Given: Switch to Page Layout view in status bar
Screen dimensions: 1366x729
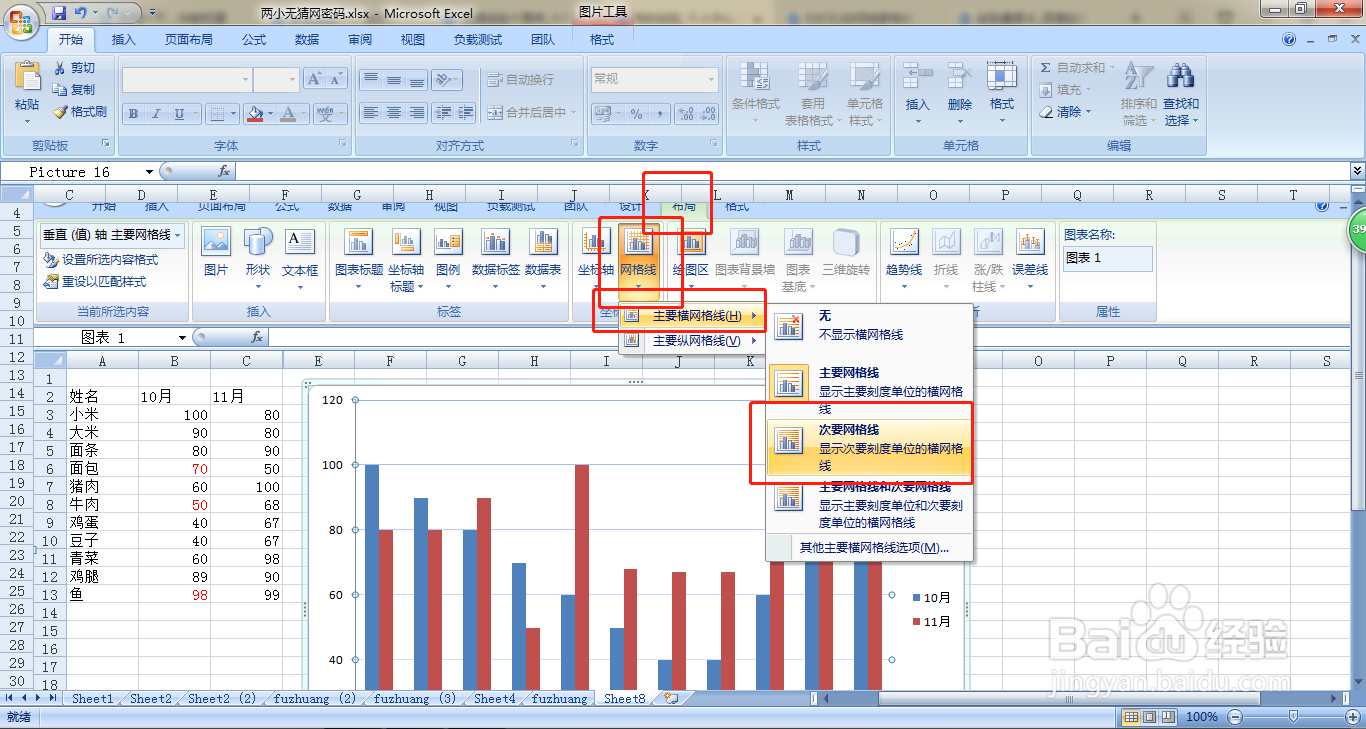Looking at the screenshot, I should point(1150,716).
